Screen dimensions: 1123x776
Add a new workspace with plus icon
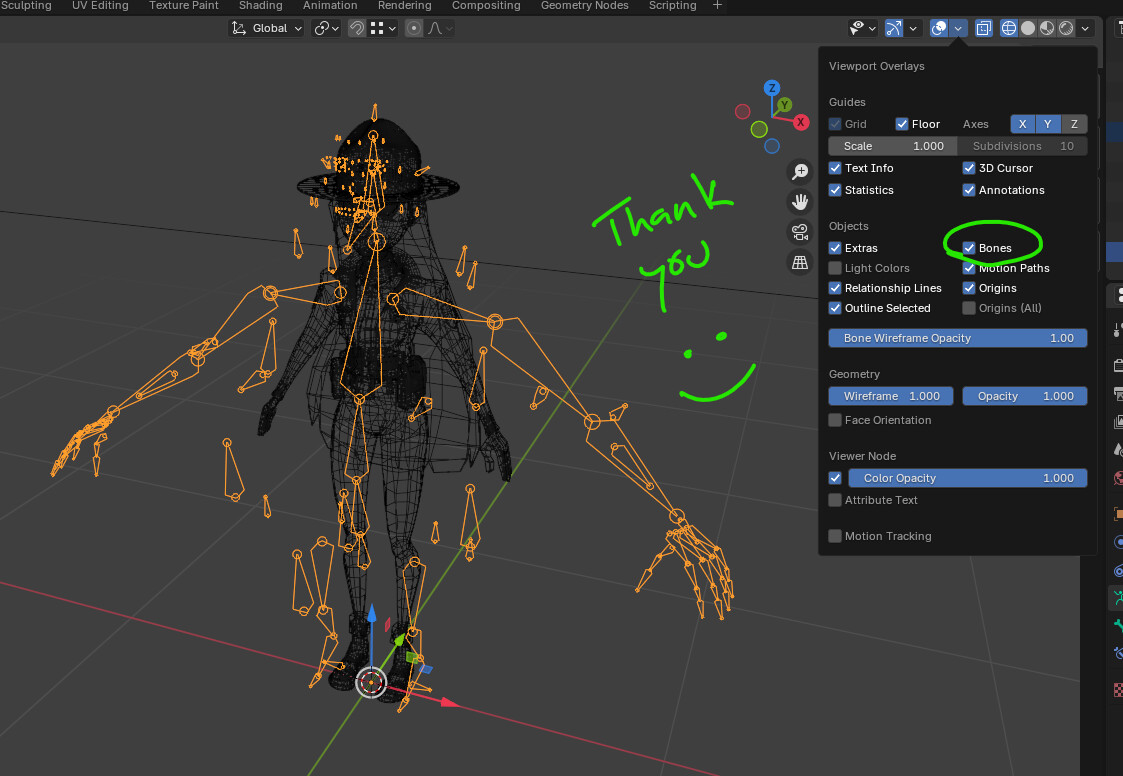pos(718,6)
